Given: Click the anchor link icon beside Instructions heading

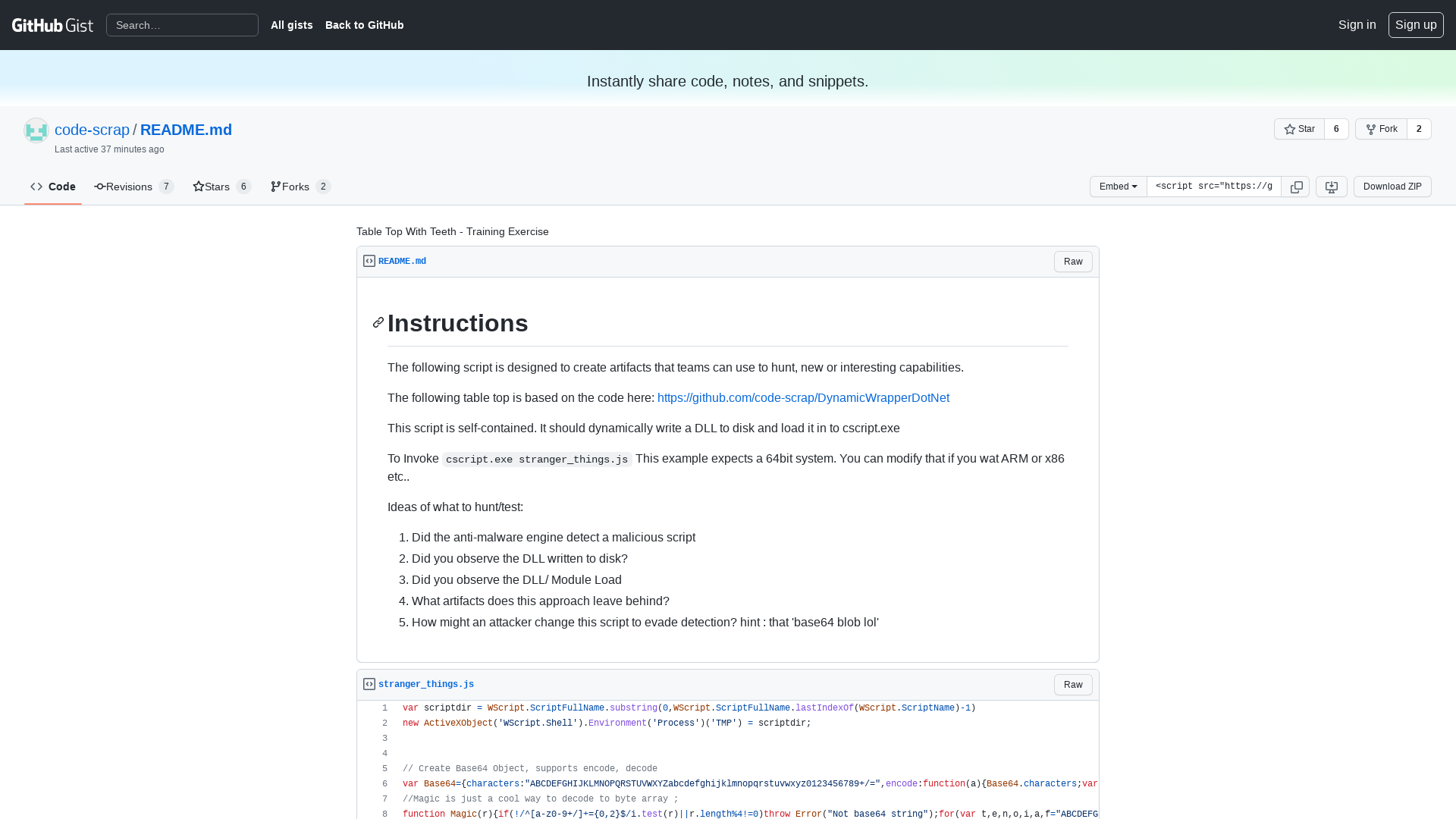Looking at the screenshot, I should [378, 323].
